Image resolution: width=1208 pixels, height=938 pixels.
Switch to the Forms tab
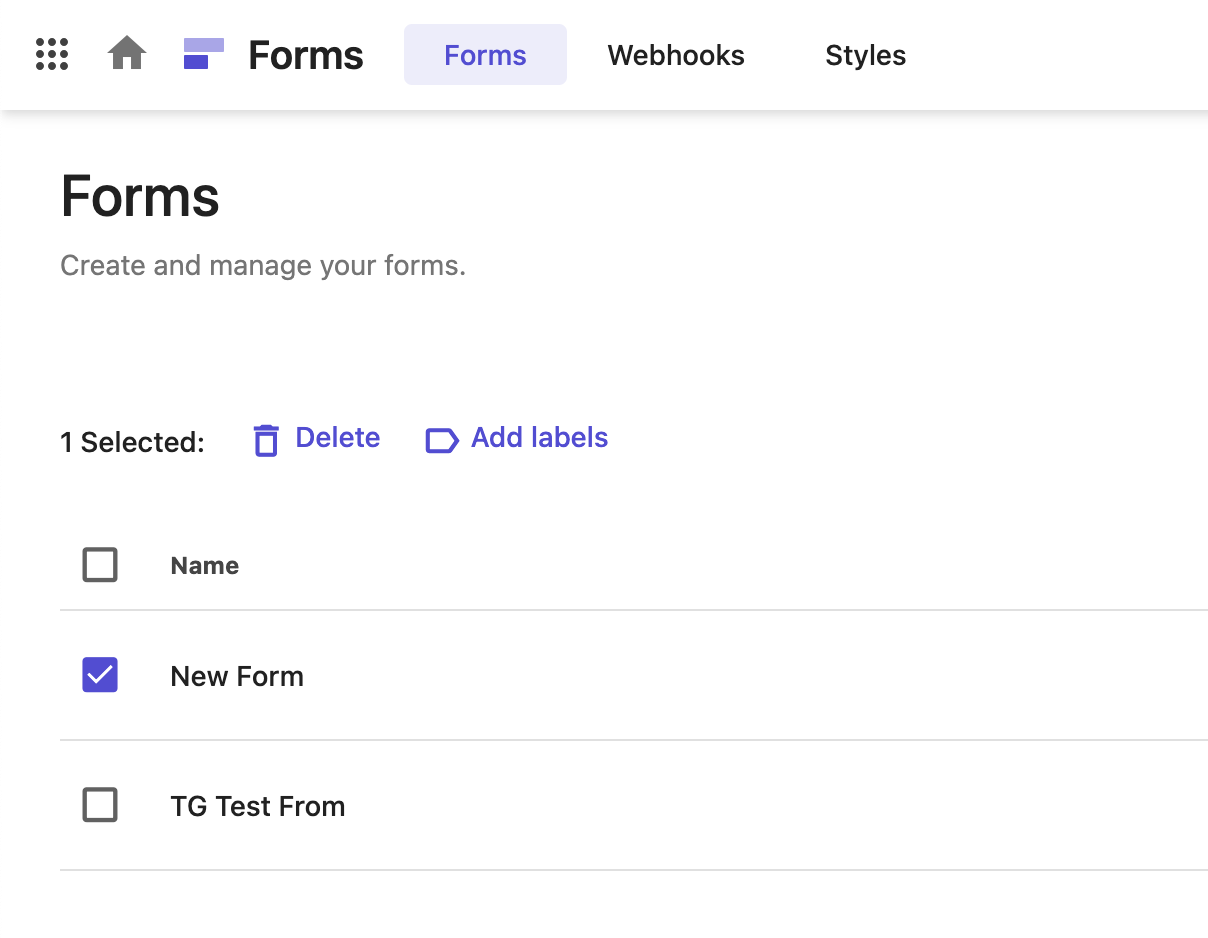485,55
